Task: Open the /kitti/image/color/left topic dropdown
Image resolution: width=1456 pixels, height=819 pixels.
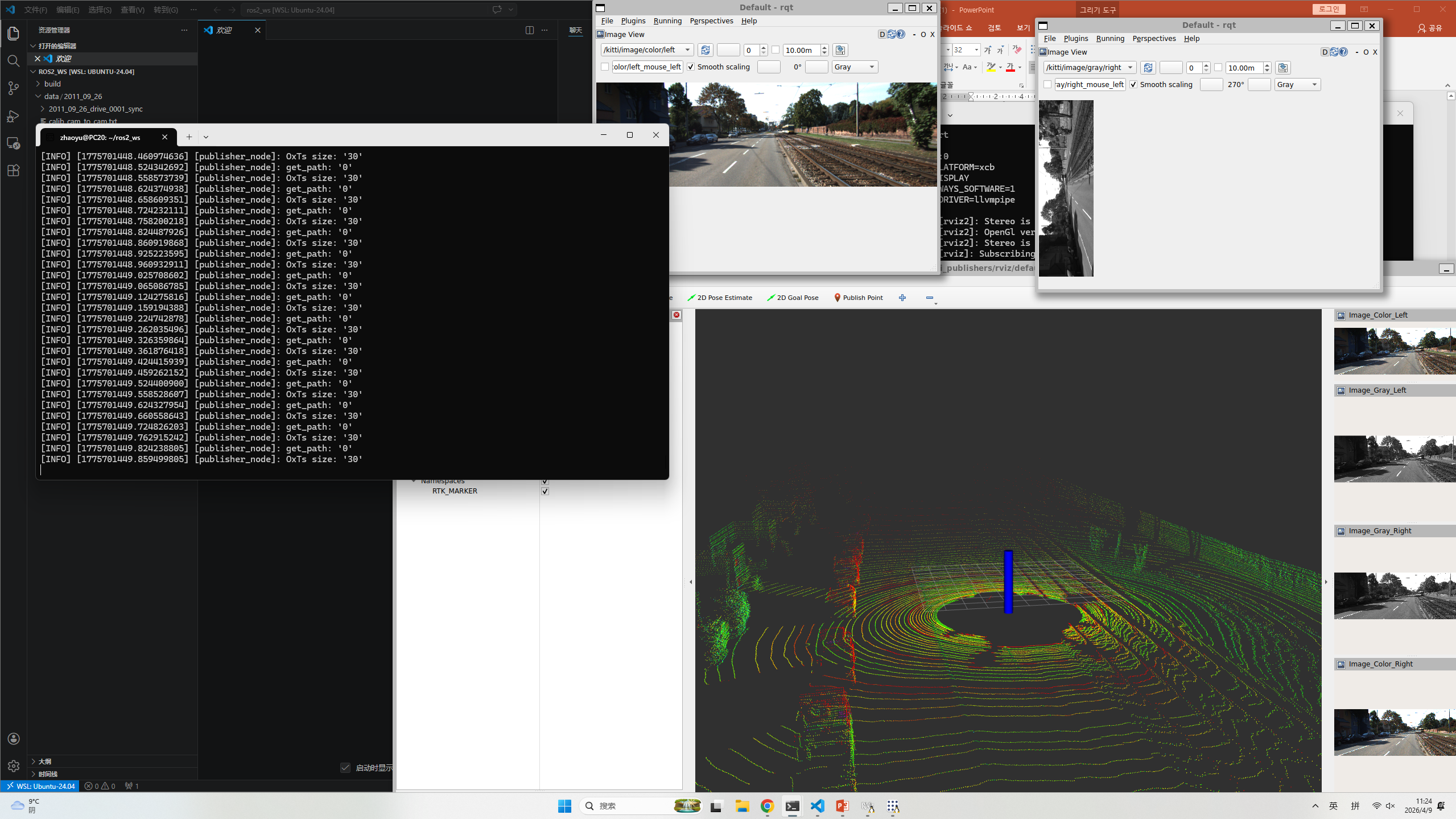Action: (647, 50)
